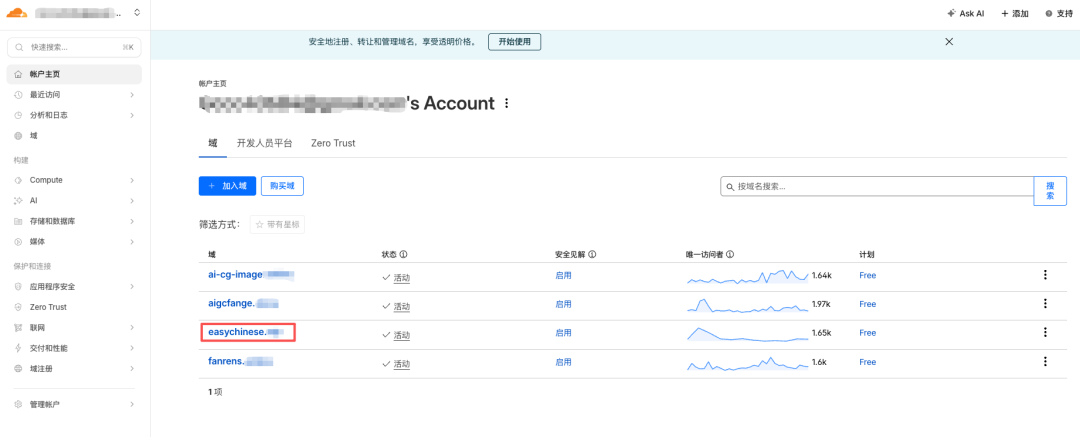Expand 存储和数据库 chevron
Viewport: 1080px width, 437px height.
click(132, 221)
